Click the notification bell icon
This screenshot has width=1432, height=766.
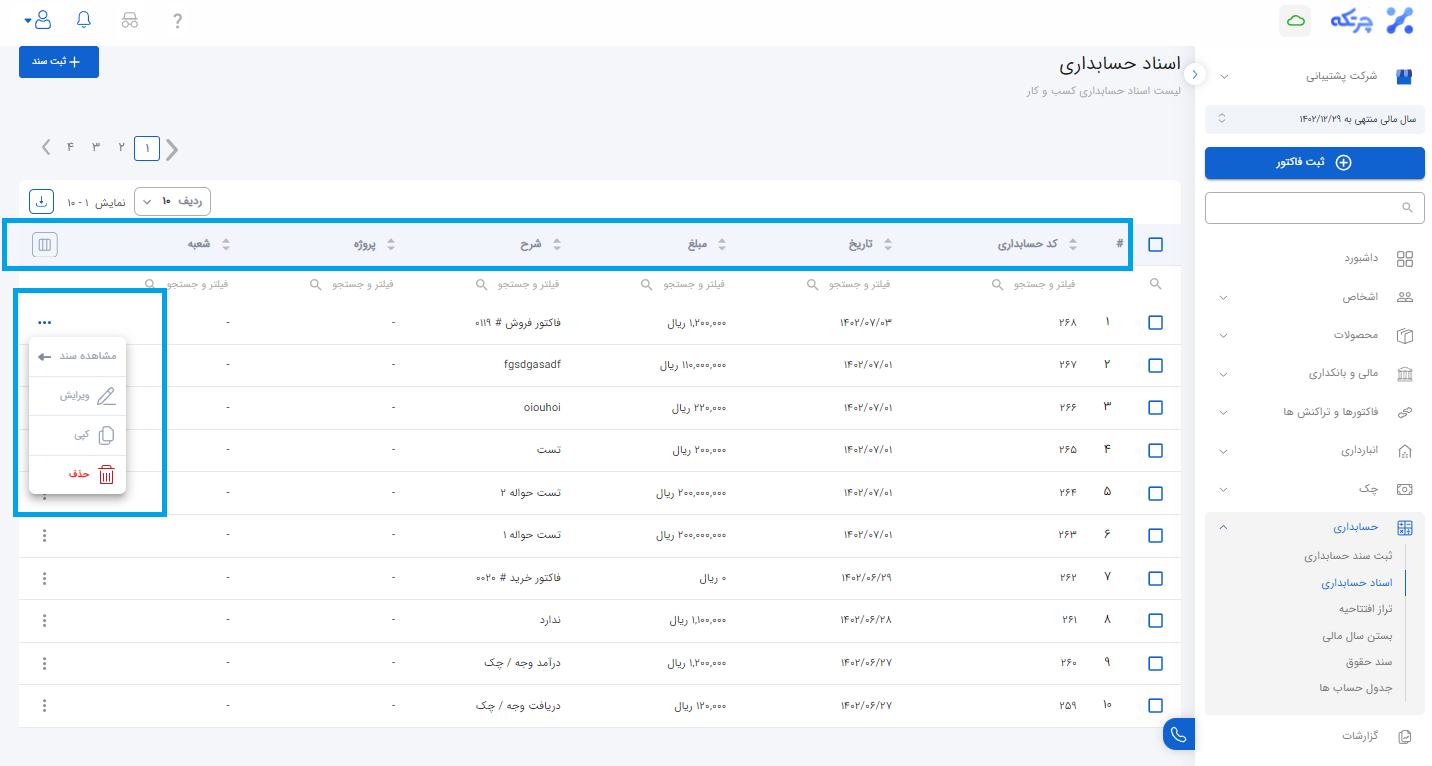click(x=84, y=20)
